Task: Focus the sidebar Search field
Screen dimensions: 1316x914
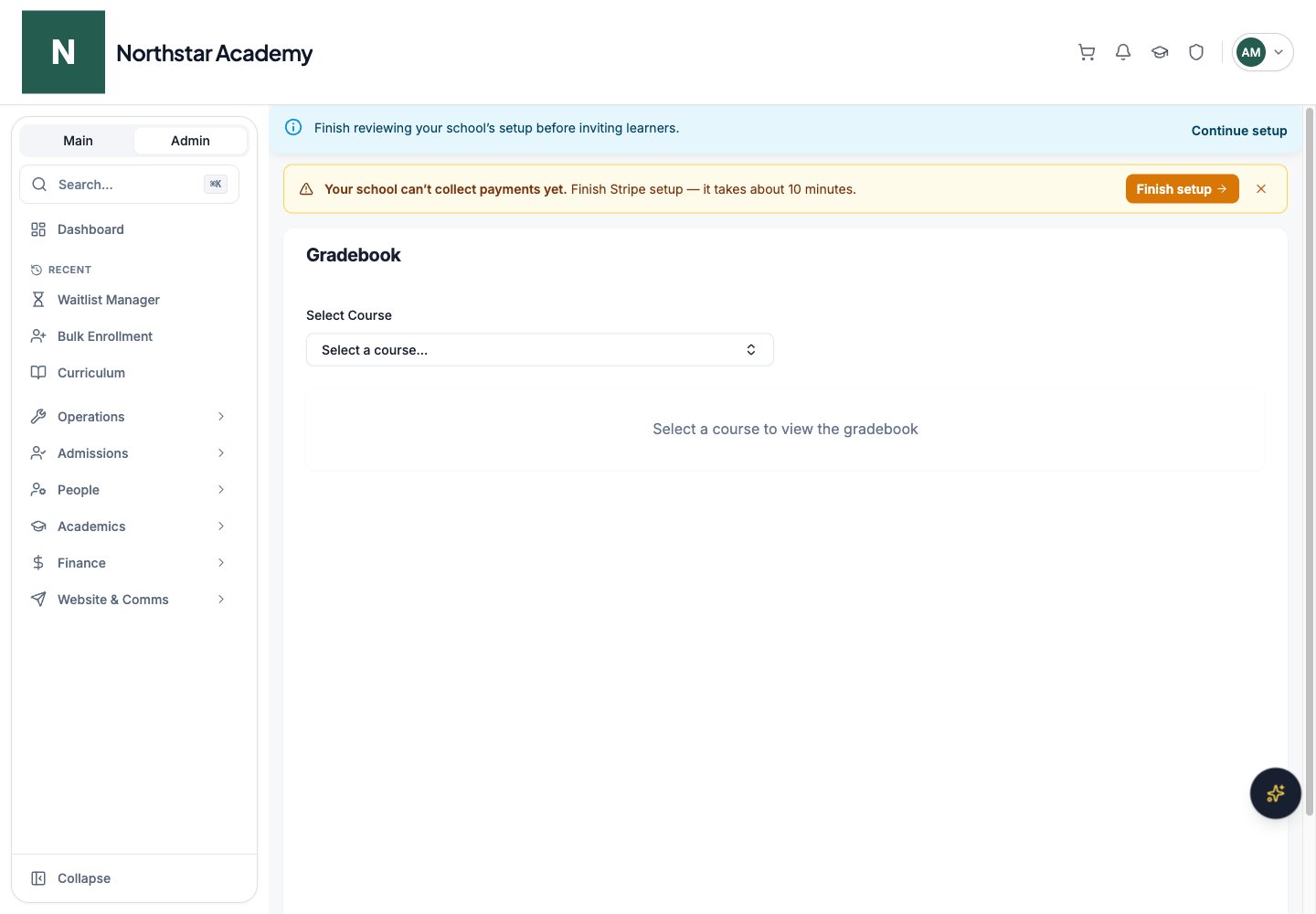Action: tap(129, 185)
